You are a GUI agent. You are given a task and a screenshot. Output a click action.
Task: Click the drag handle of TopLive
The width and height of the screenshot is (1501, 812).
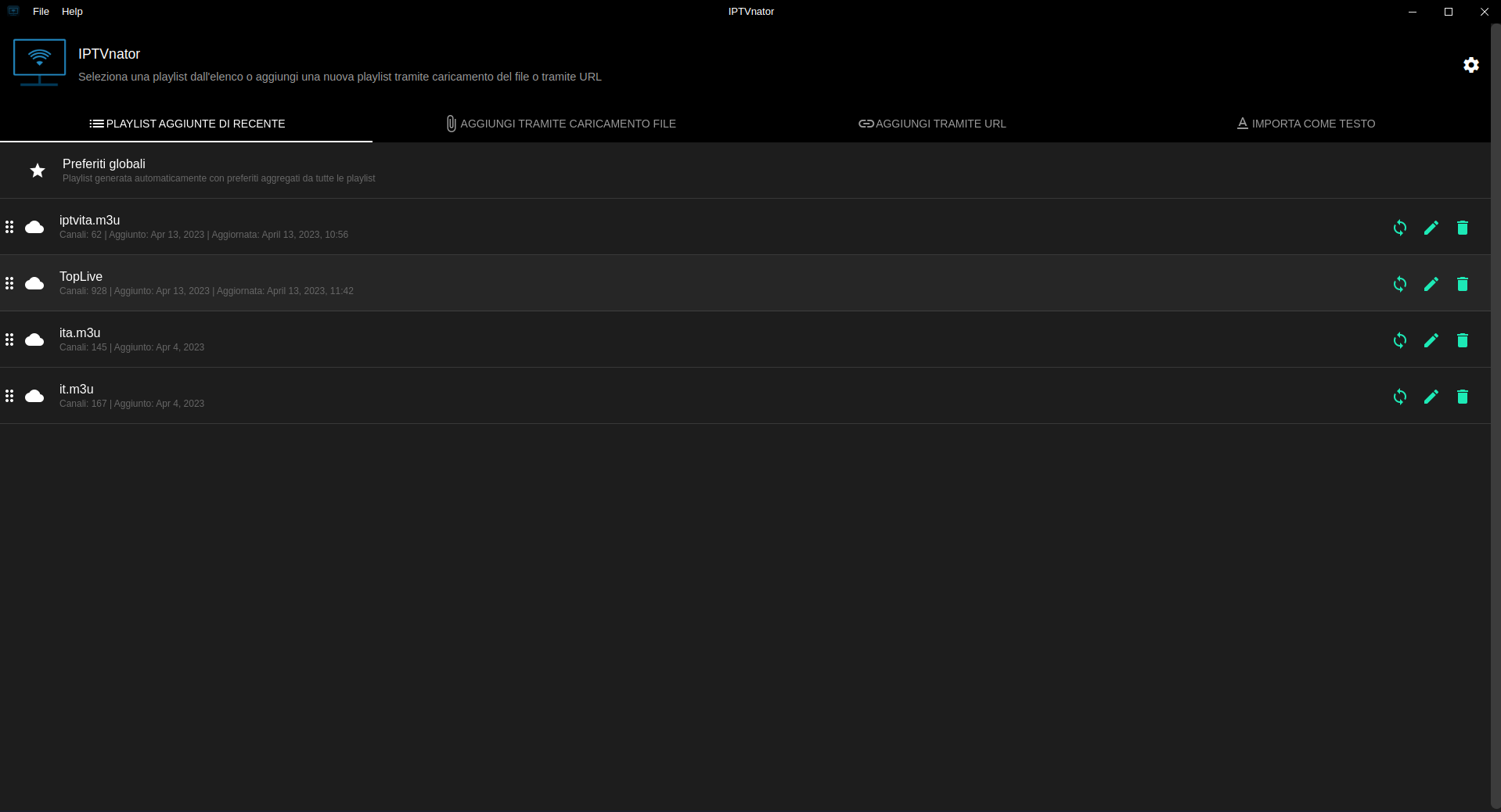(x=9, y=283)
